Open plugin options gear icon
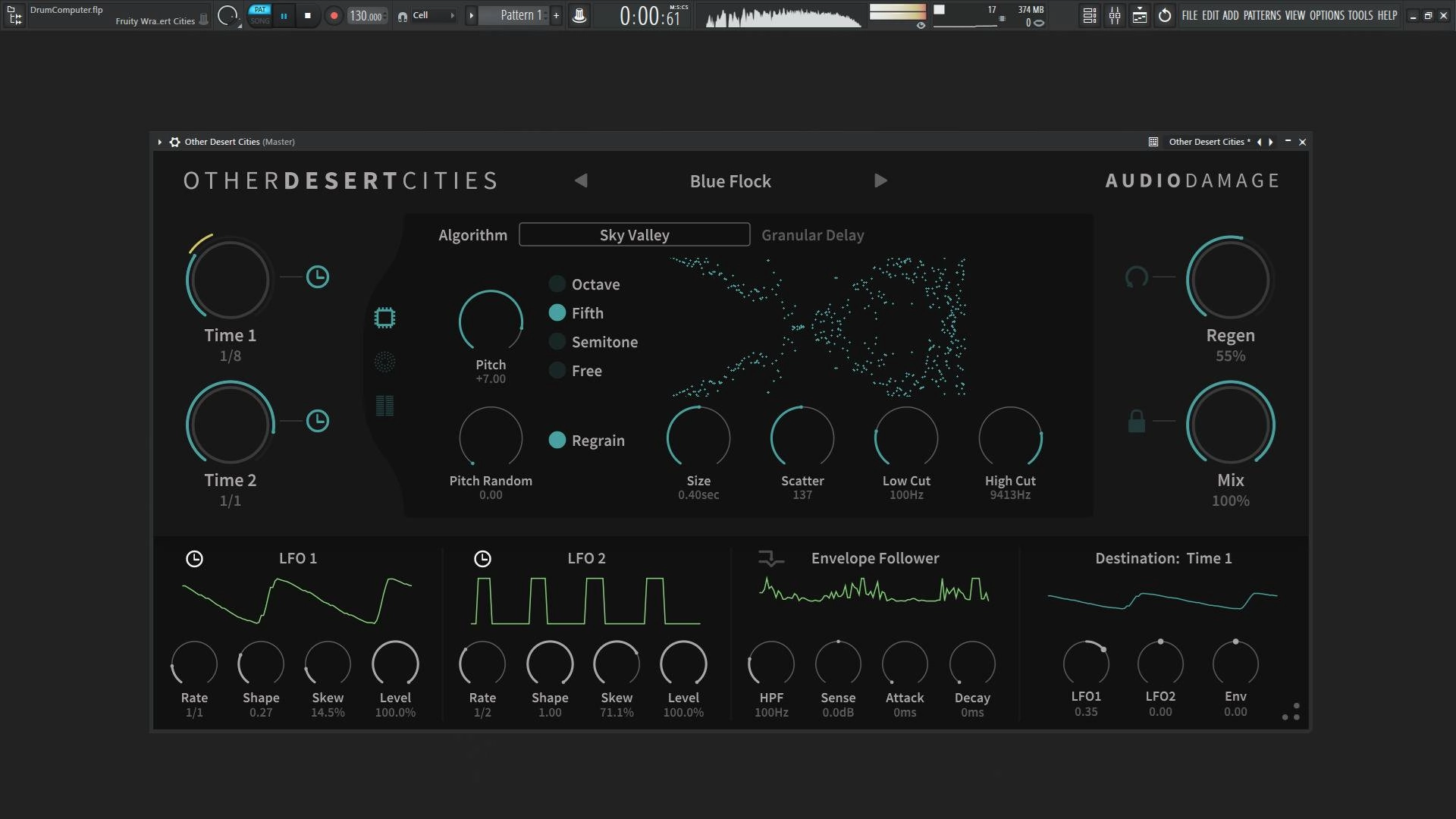 point(174,142)
